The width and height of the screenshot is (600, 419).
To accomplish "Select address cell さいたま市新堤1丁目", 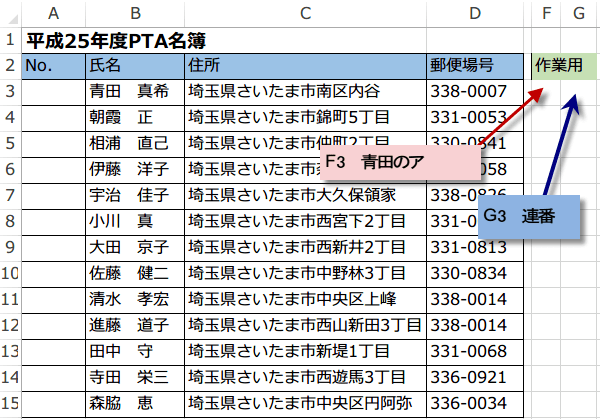I will click(305, 352).
